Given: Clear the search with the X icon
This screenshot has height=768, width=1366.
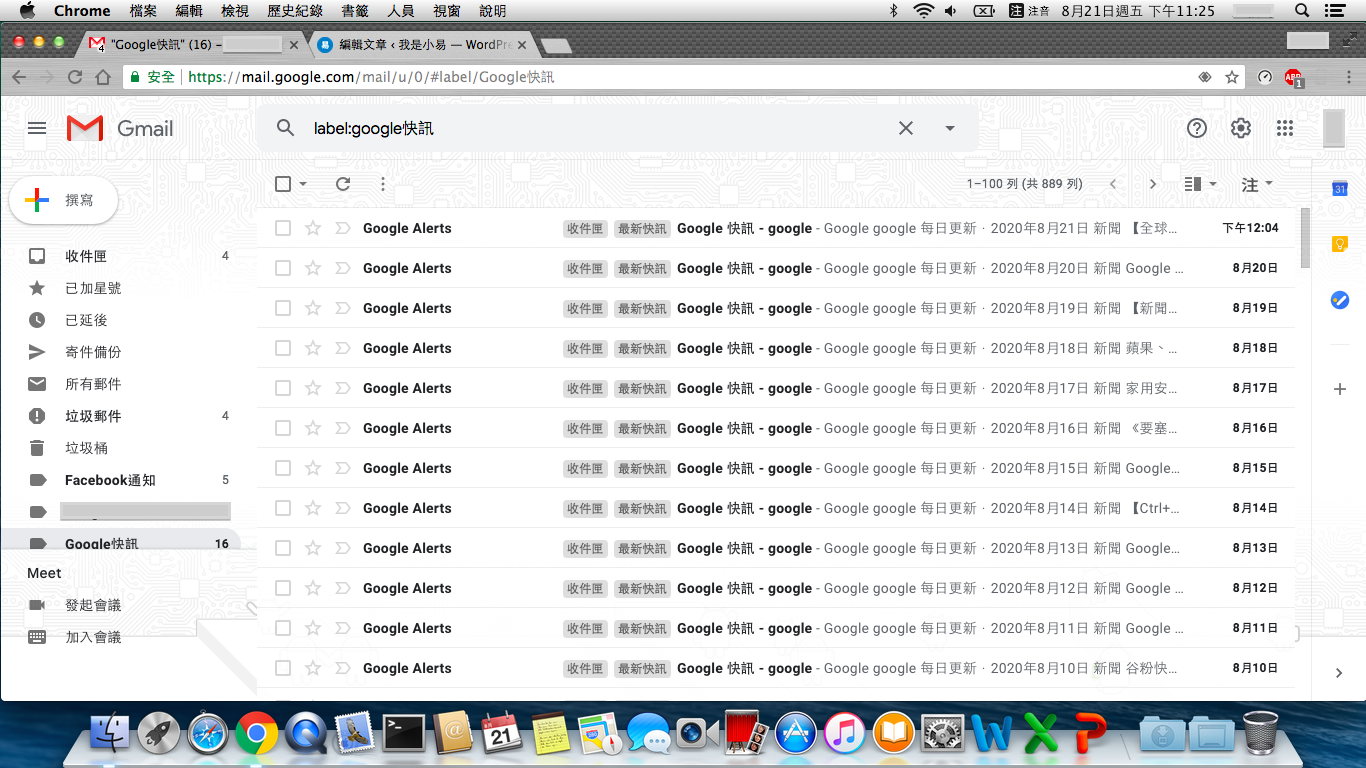Looking at the screenshot, I should point(906,128).
